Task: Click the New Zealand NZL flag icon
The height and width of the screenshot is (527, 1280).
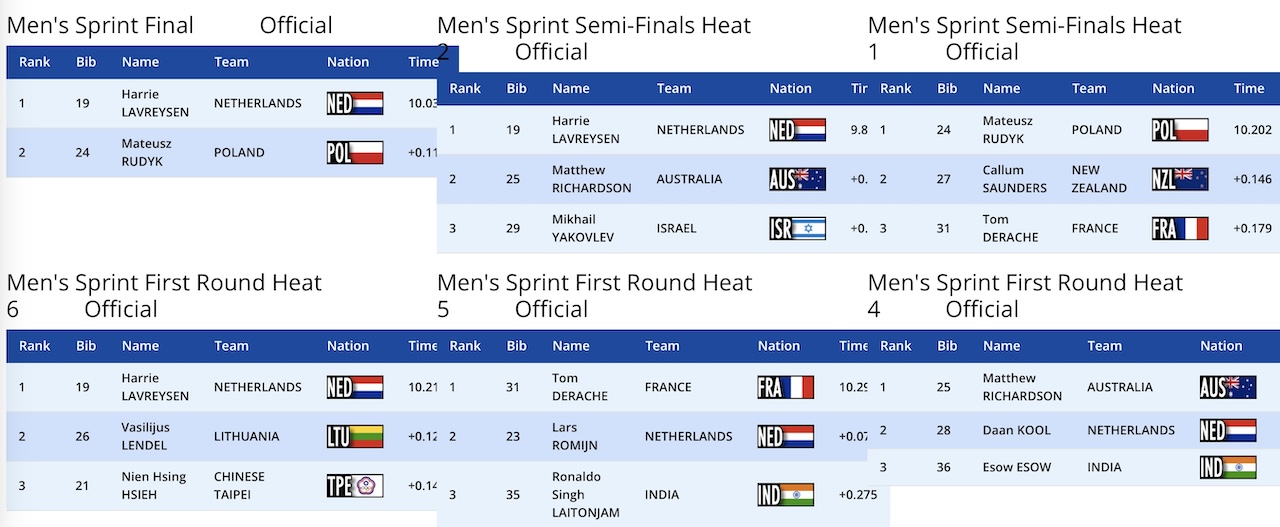Action: pos(1180,179)
